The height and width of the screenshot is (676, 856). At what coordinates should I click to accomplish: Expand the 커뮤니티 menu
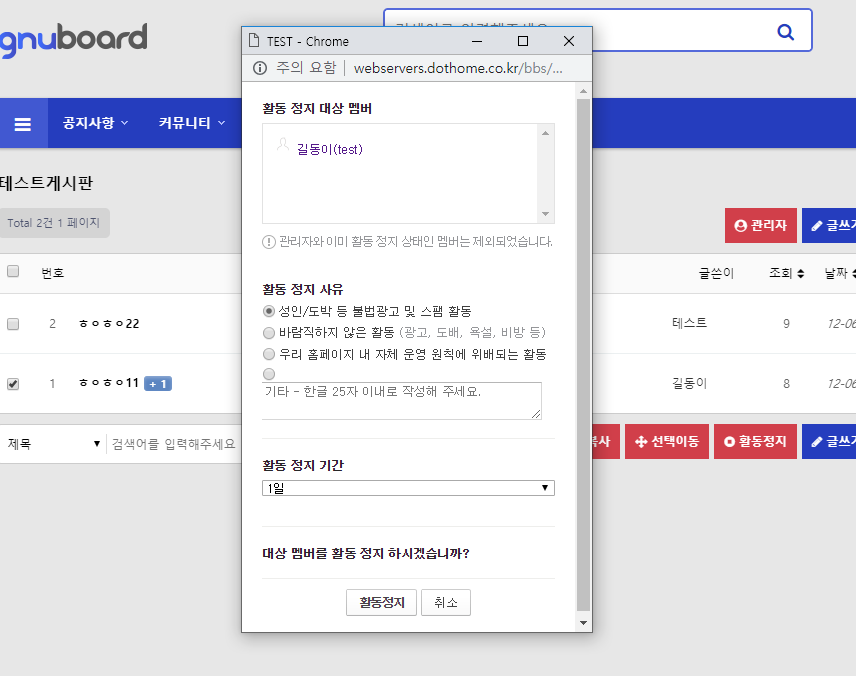[x=191, y=123]
